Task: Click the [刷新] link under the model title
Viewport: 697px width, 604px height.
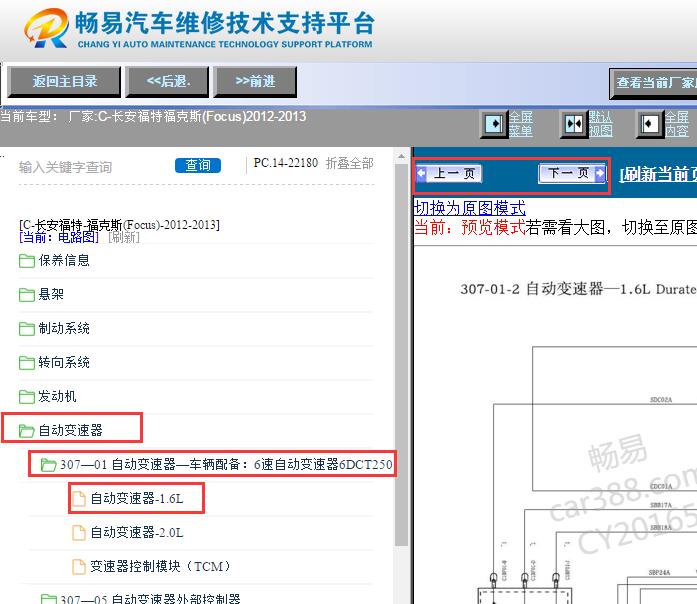Action: click(124, 237)
